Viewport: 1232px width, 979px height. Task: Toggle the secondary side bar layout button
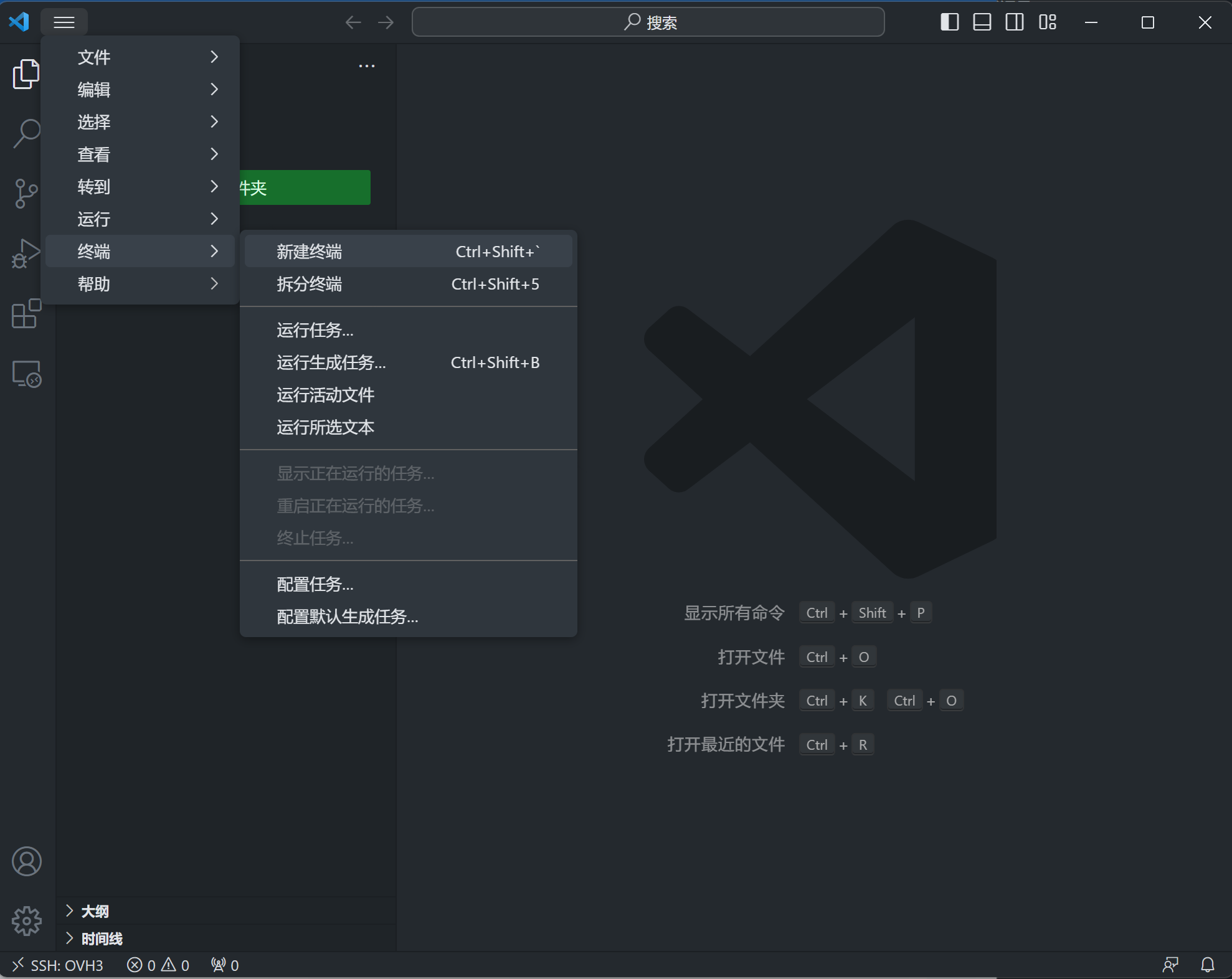pyautogui.click(x=1015, y=22)
